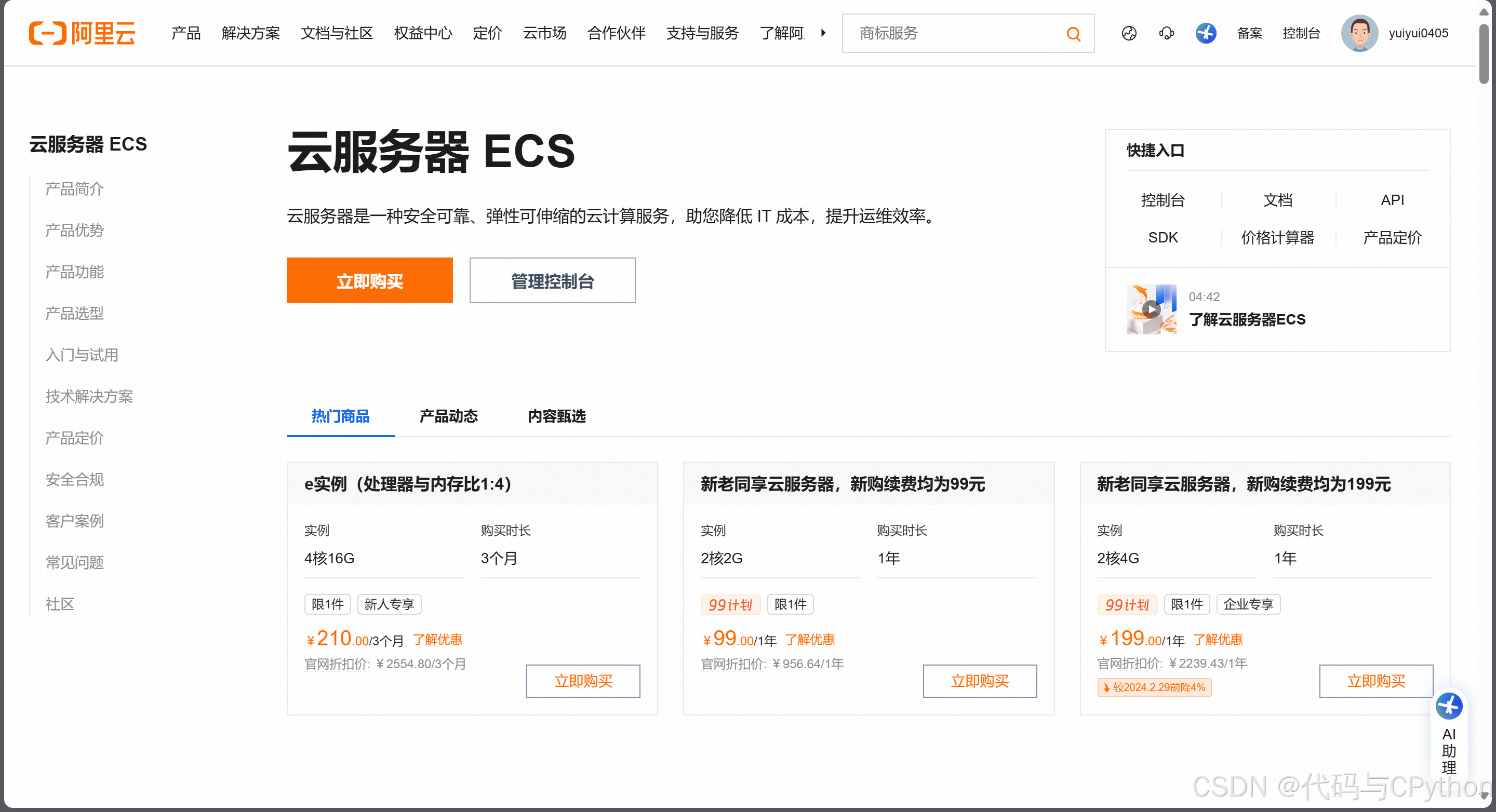The height and width of the screenshot is (812, 1496).
Task: Go to 产品功能 in sidebar
Action: [74, 272]
